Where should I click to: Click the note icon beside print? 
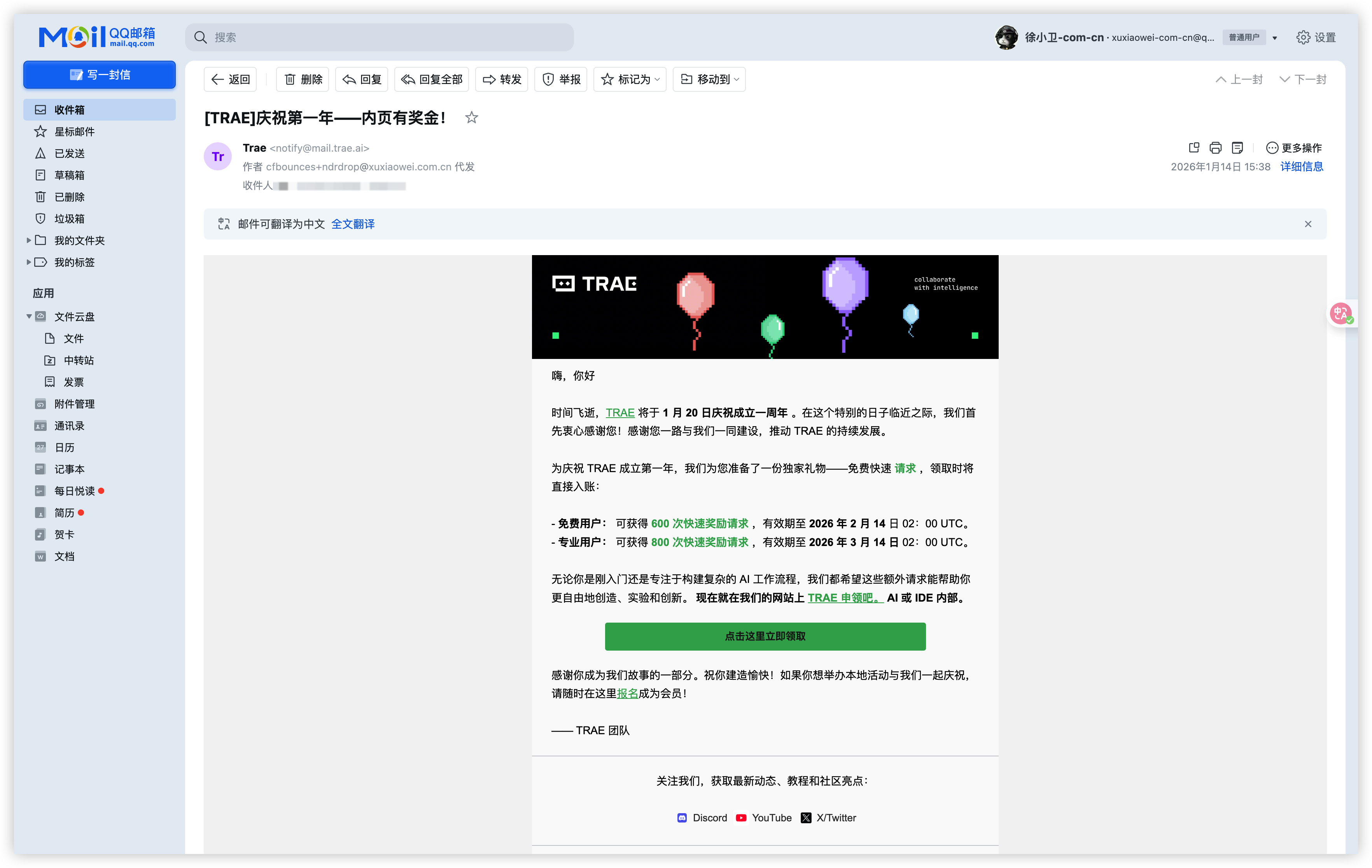tap(1237, 148)
